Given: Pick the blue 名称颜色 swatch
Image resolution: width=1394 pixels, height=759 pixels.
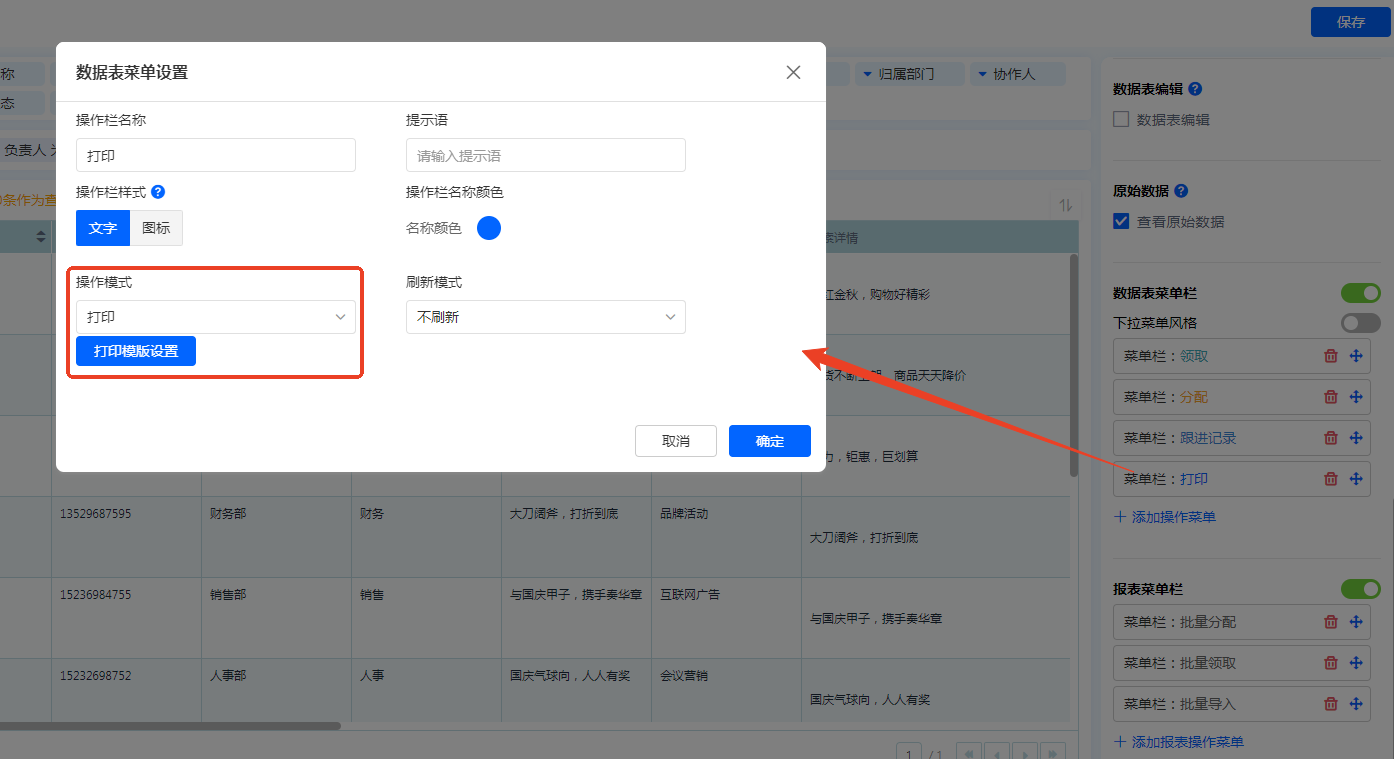Looking at the screenshot, I should coord(488,228).
